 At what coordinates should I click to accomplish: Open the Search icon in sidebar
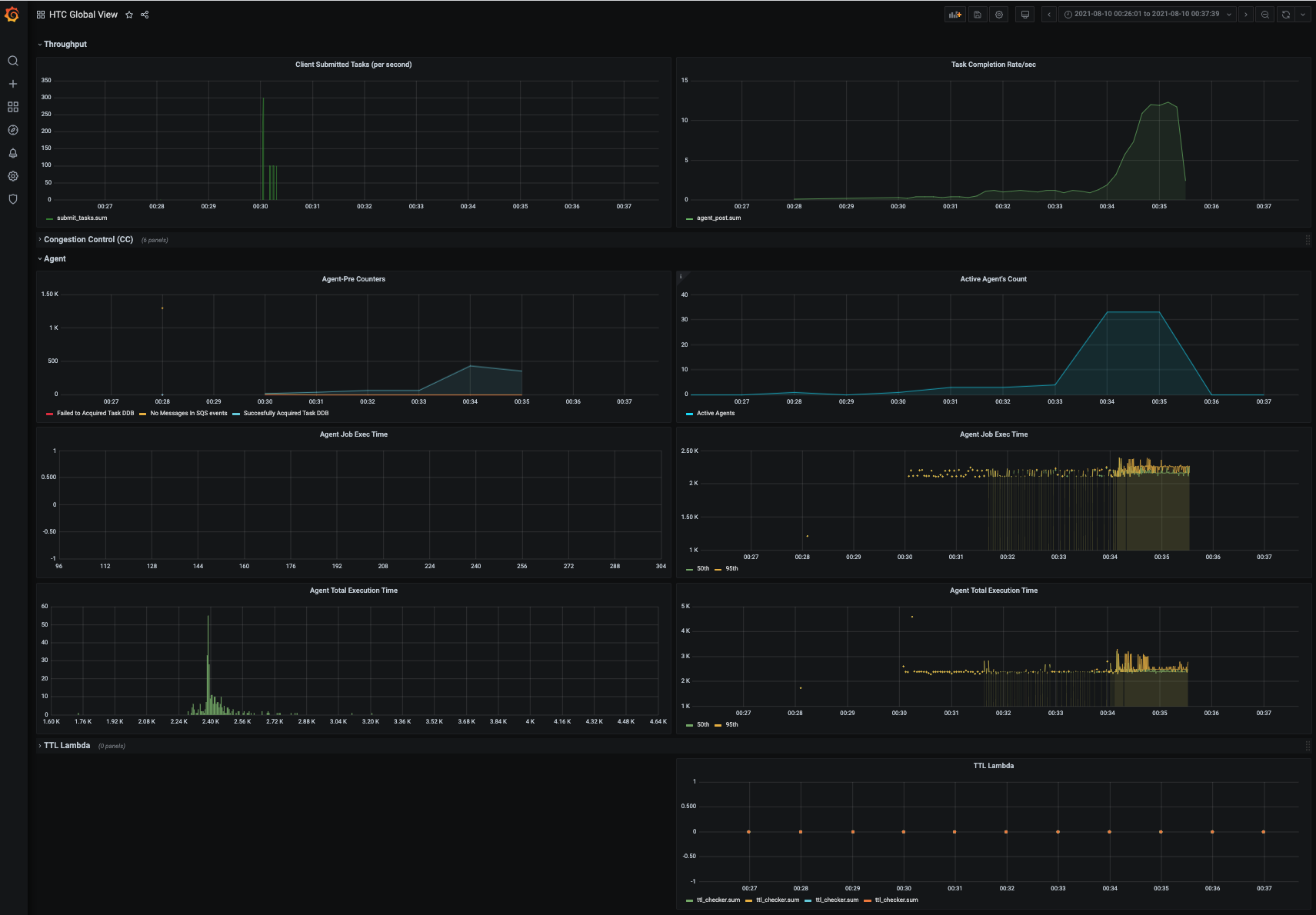click(13, 61)
